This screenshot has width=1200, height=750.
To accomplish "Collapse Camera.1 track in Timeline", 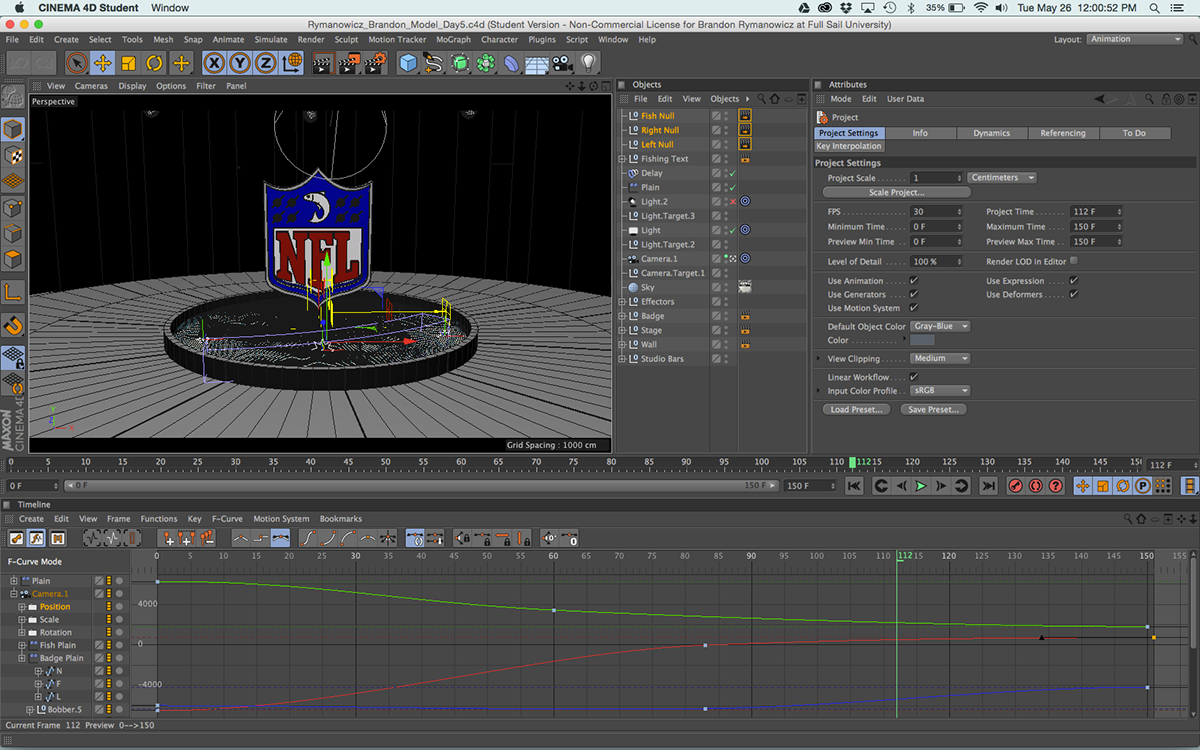I will (14, 594).
